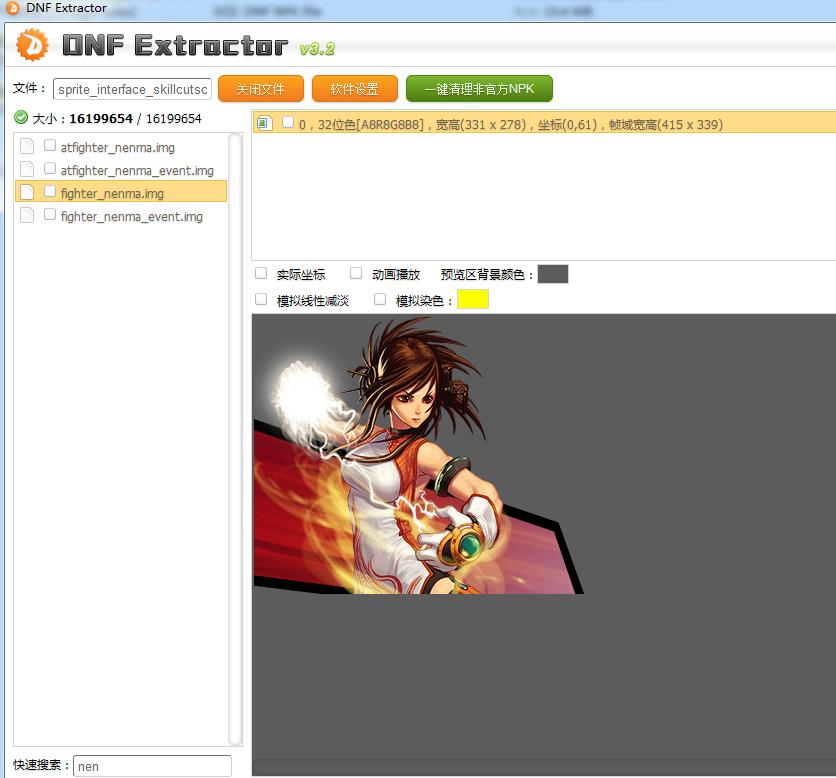Pick the gray preview background color swatch
Screen dimensions: 836x778
(x=553, y=274)
